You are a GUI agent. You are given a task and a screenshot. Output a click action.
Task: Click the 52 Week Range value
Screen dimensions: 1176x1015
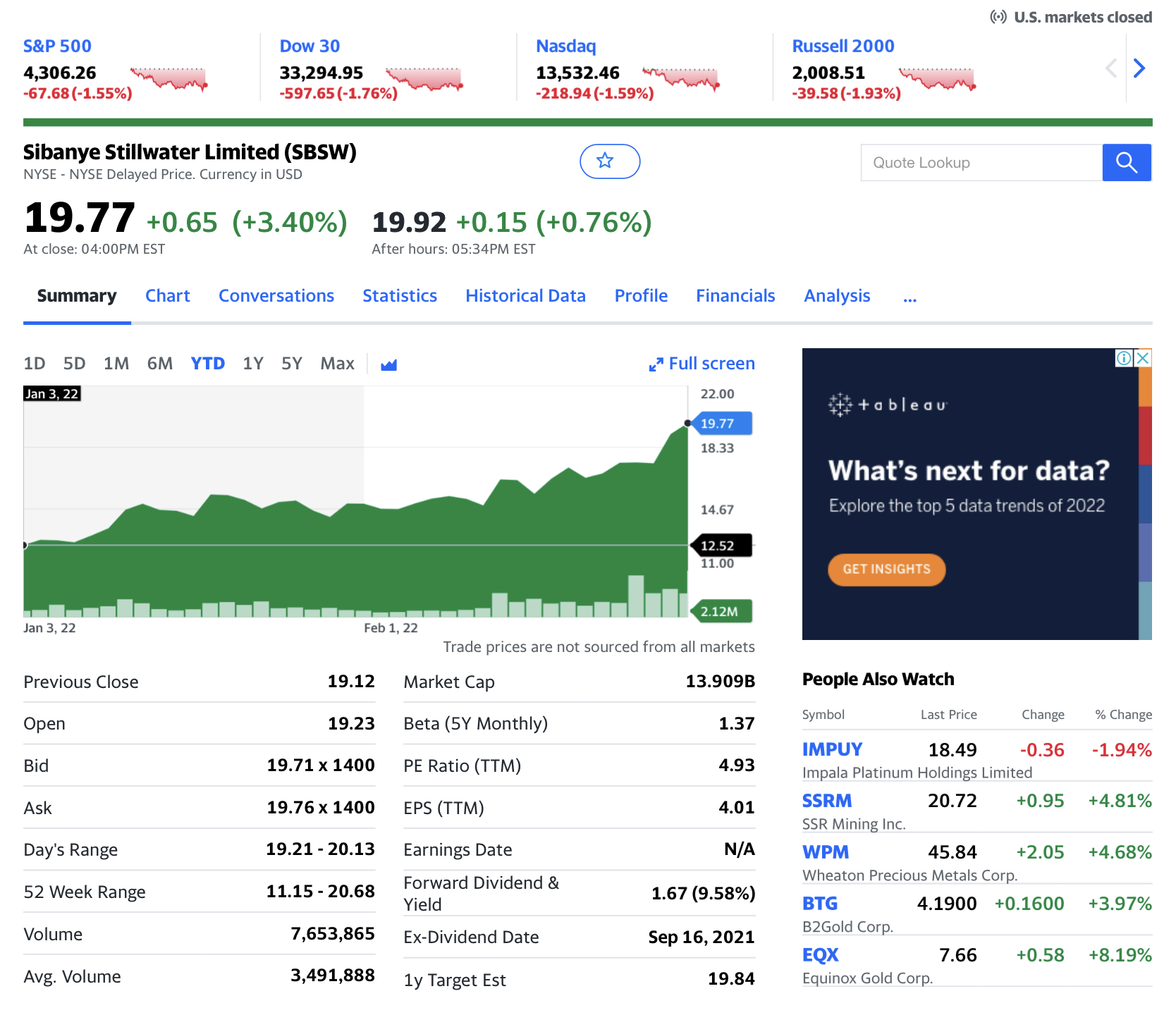321,891
